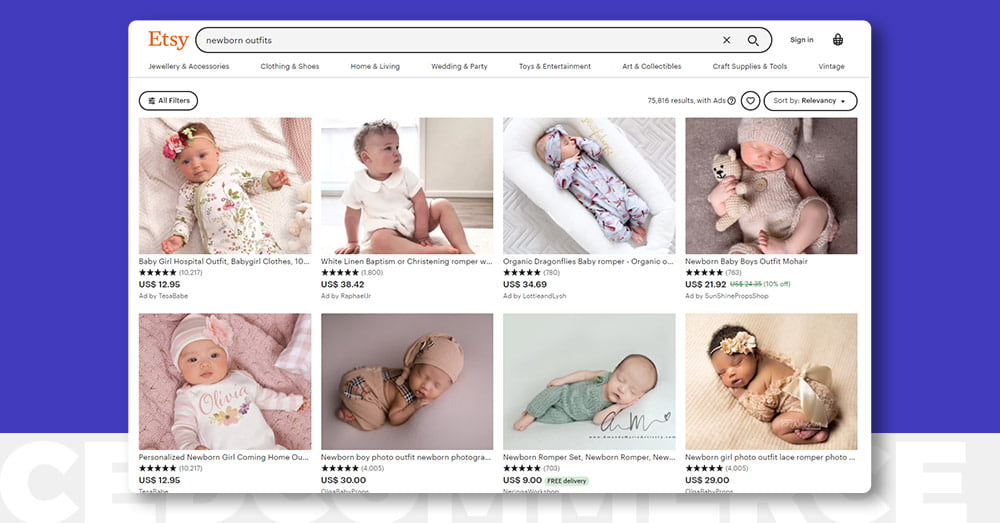Screen dimensions: 1000x523
Task: Click Organic Dragonflies Baby romper title
Action: pyautogui.click(x=588, y=262)
